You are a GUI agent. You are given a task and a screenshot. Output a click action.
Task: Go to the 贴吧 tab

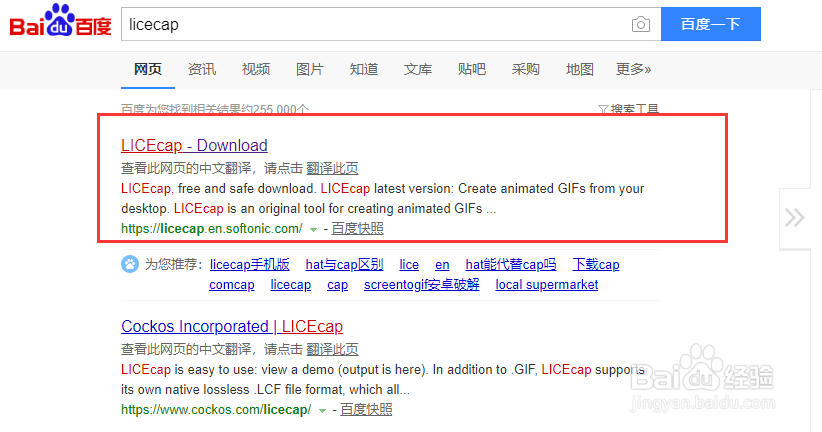(472, 69)
